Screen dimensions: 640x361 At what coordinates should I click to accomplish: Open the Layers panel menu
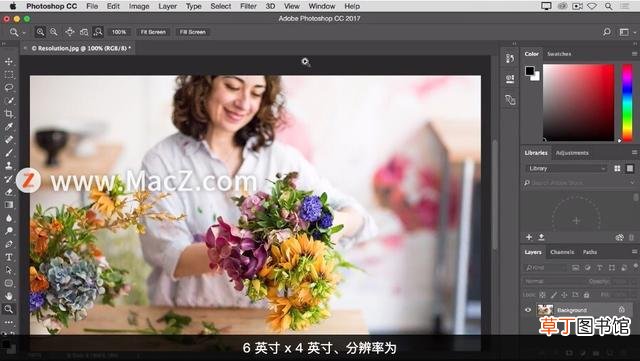[x=634, y=252]
